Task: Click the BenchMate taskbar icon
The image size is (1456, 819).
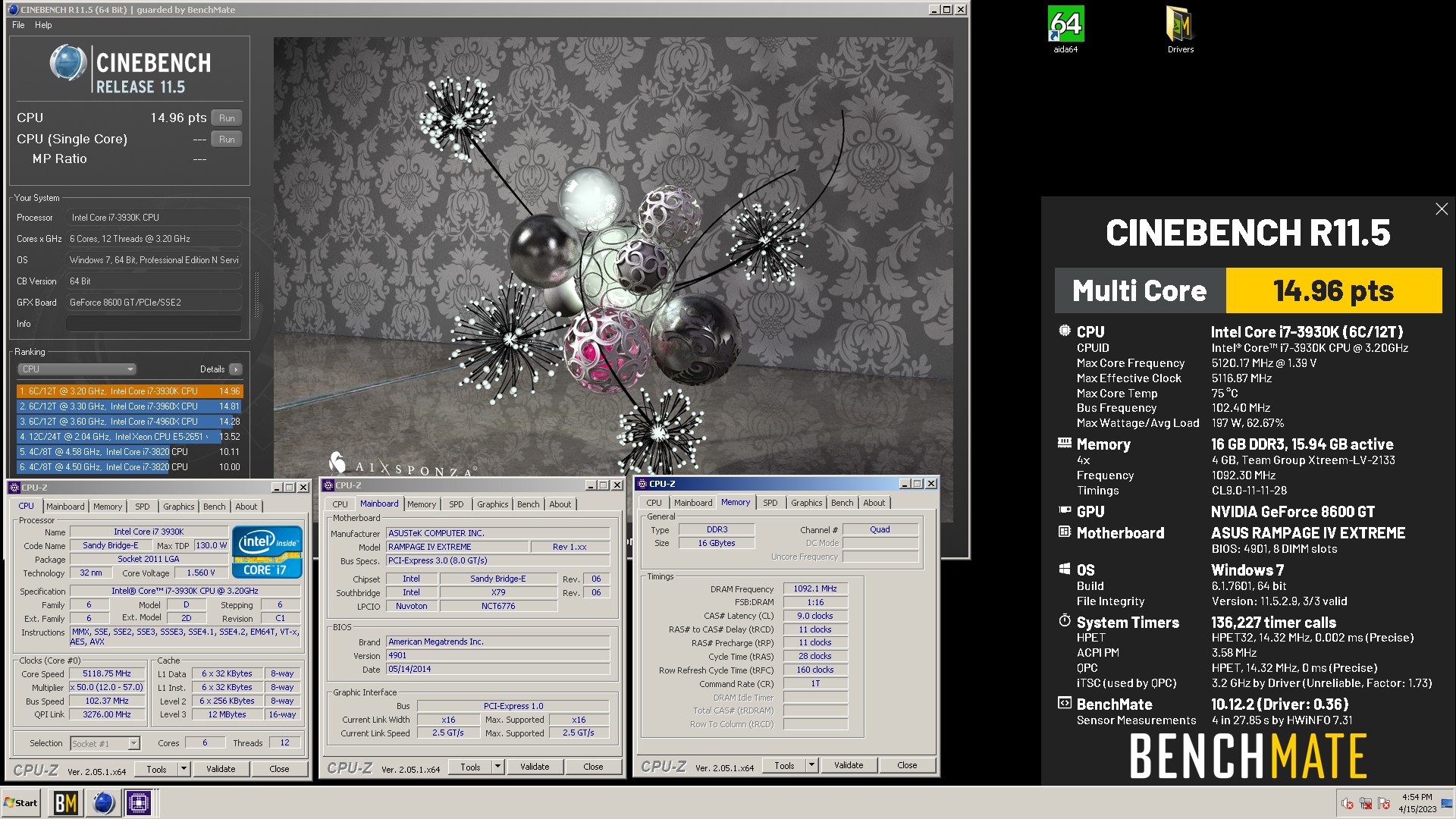Action: [x=65, y=803]
